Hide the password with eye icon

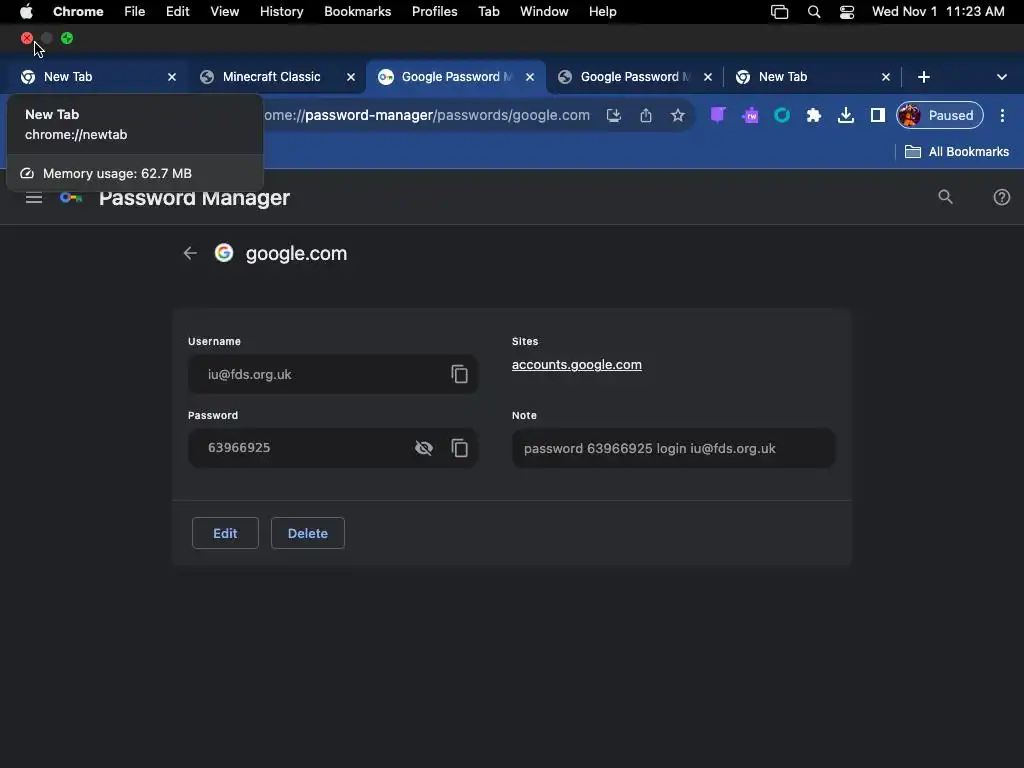424,448
